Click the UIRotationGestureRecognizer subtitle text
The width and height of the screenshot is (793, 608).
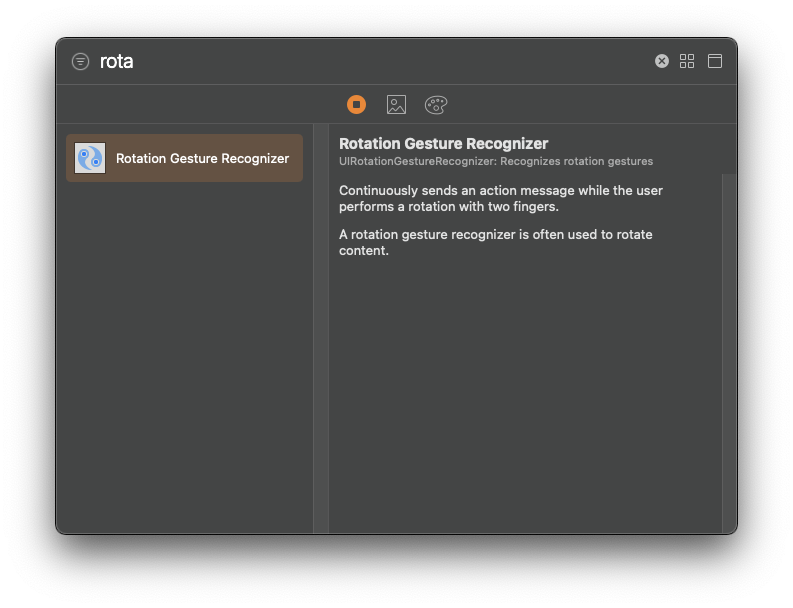pos(496,161)
